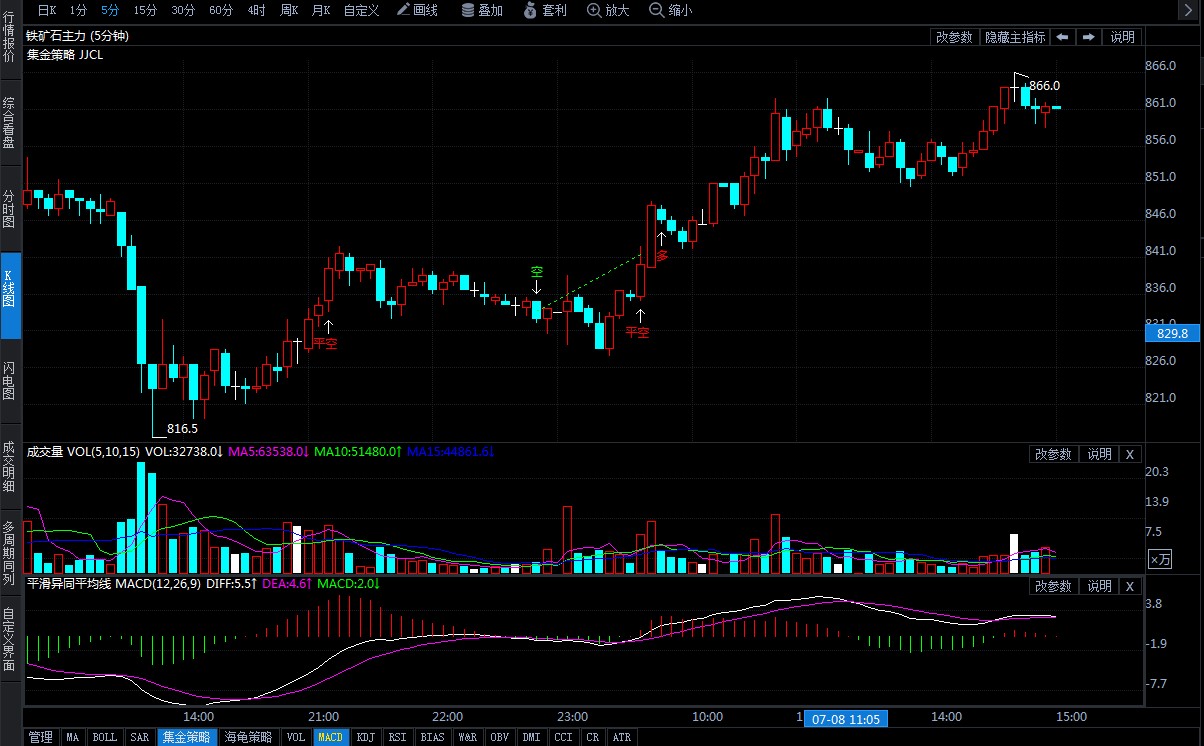Select 集金策略 indicator tab
Screen dimensions: 1204x746
pos(187,737)
